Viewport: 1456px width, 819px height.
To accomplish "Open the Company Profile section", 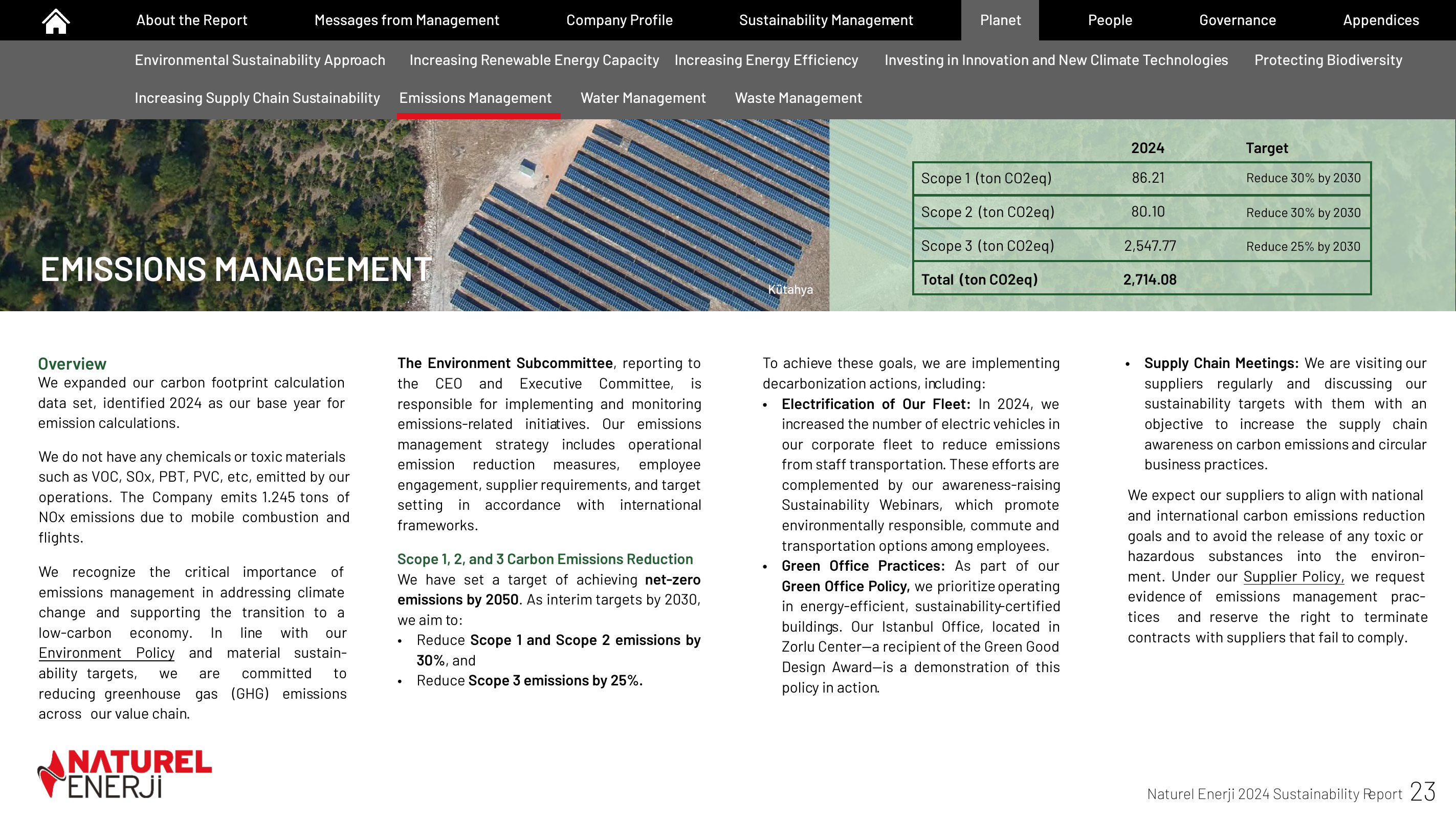I will [620, 20].
